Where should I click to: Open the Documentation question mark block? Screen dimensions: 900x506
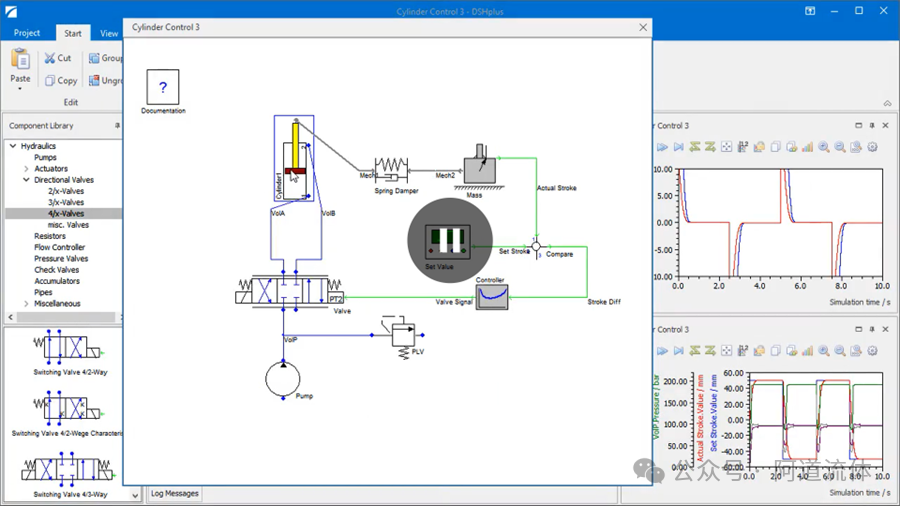(163, 87)
